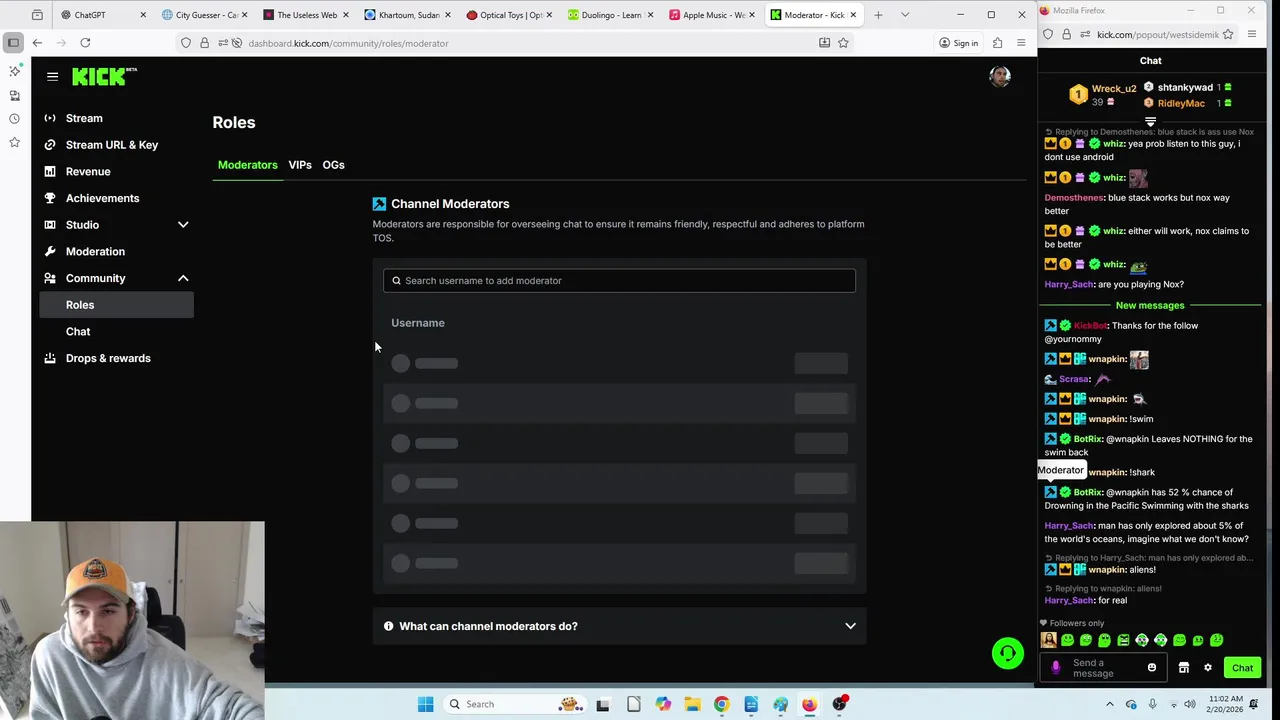Screen dimensions: 1280x720
Task: Open Stream in the sidebar
Action: 84,118
